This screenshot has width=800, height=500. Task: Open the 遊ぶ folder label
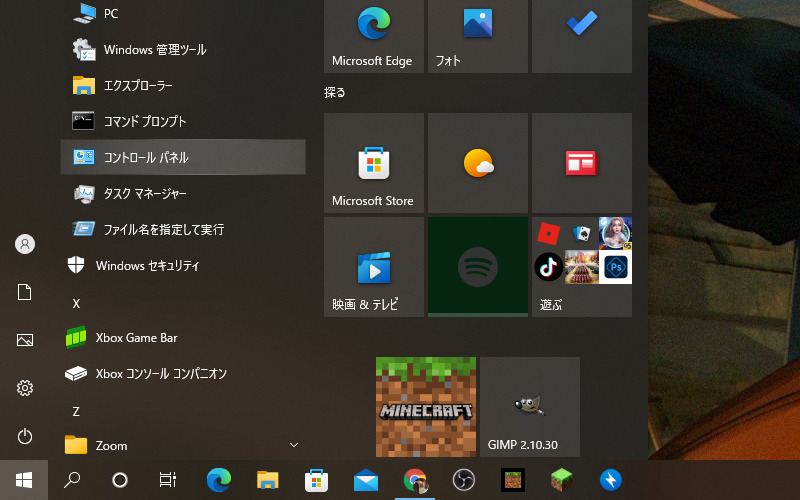551,305
